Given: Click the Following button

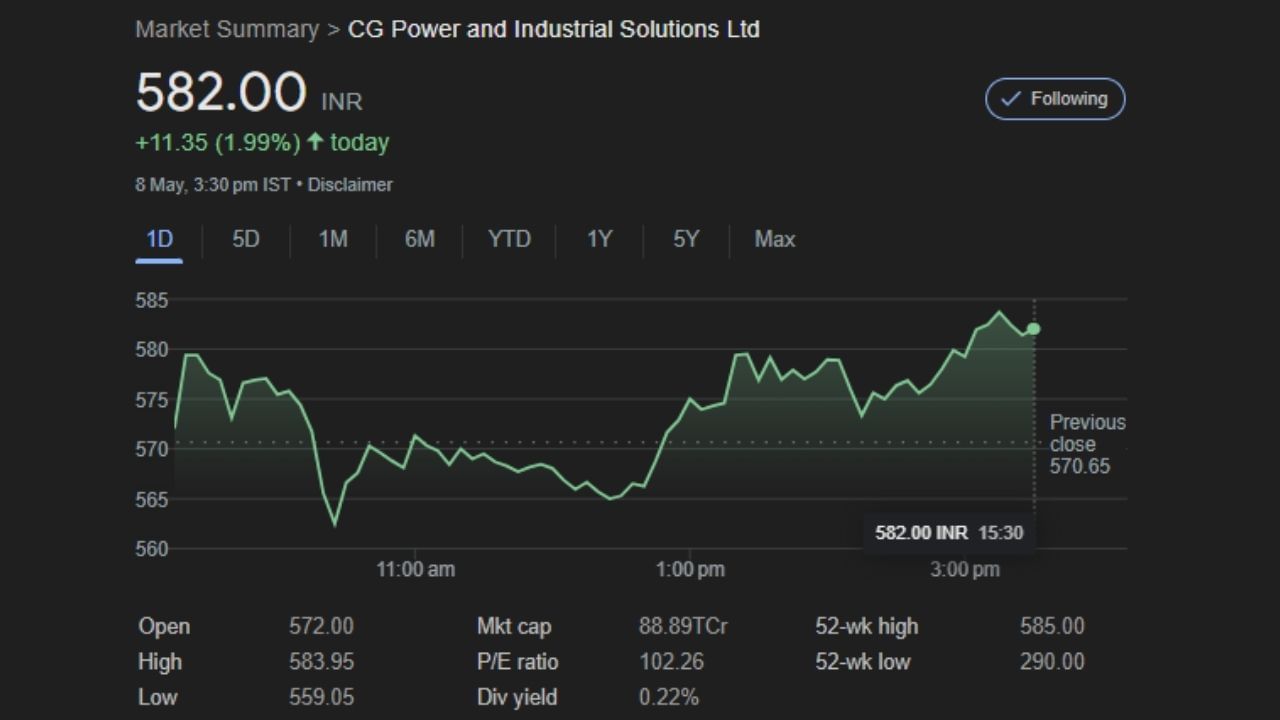Looking at the screenshot, I should tap(1055, 99).
